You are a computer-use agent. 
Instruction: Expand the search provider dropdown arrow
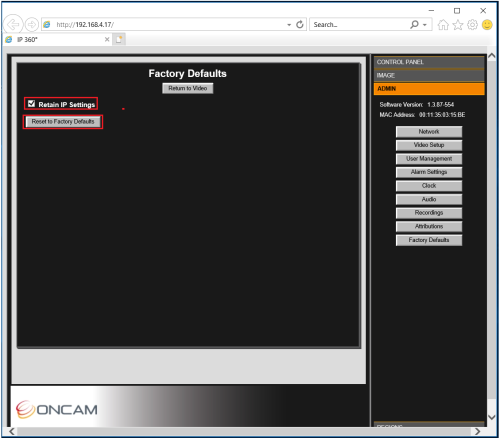pyautogui.click(x=425, y=25)
